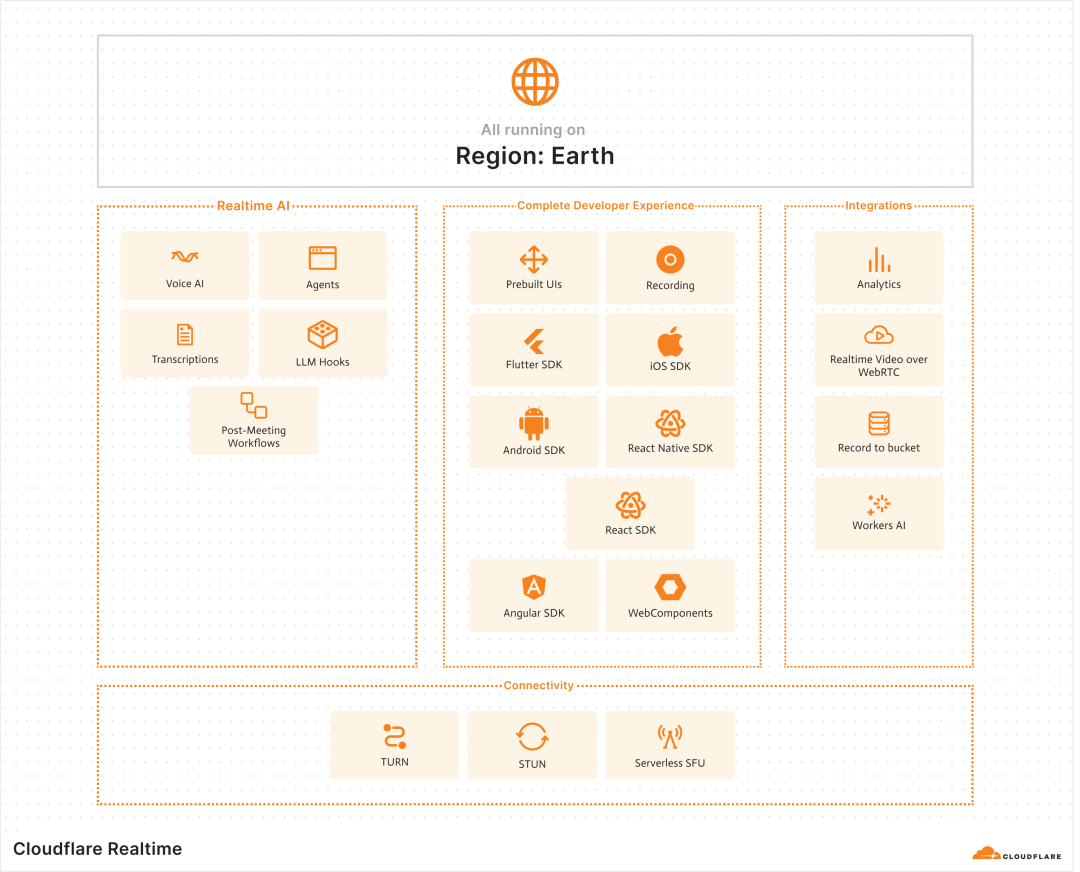Click the Android SDK robot icon

[x=533, y=419]
